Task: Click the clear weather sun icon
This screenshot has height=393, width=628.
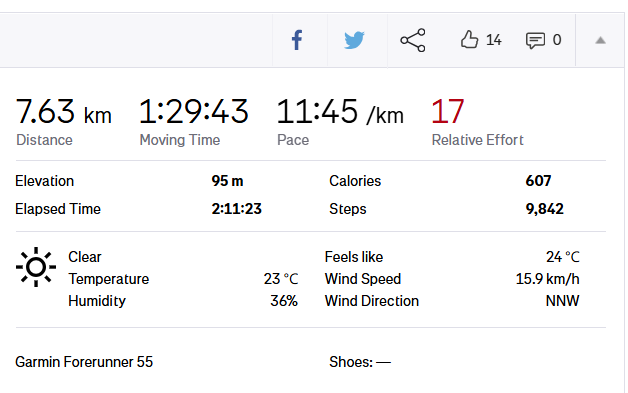Action: click(36, 267)
